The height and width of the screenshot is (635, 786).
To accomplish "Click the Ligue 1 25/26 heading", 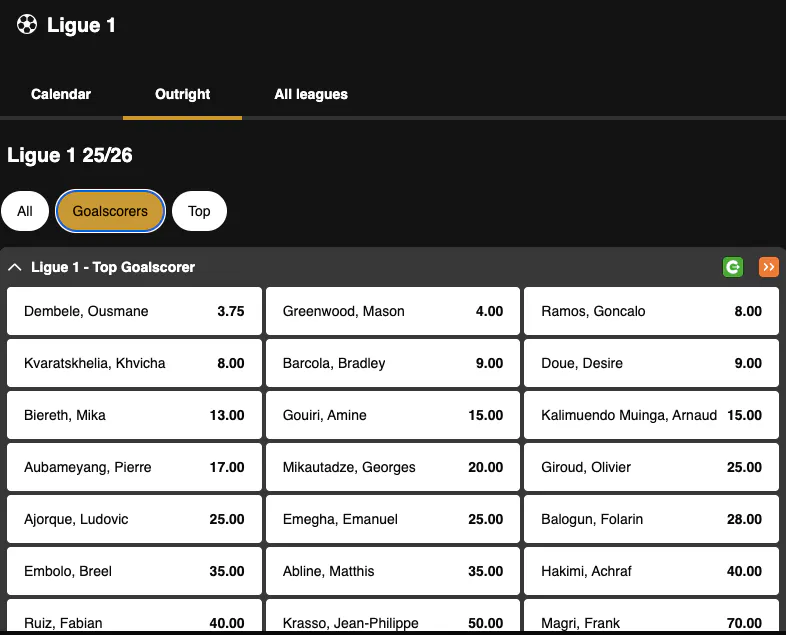I will (70, 155).
